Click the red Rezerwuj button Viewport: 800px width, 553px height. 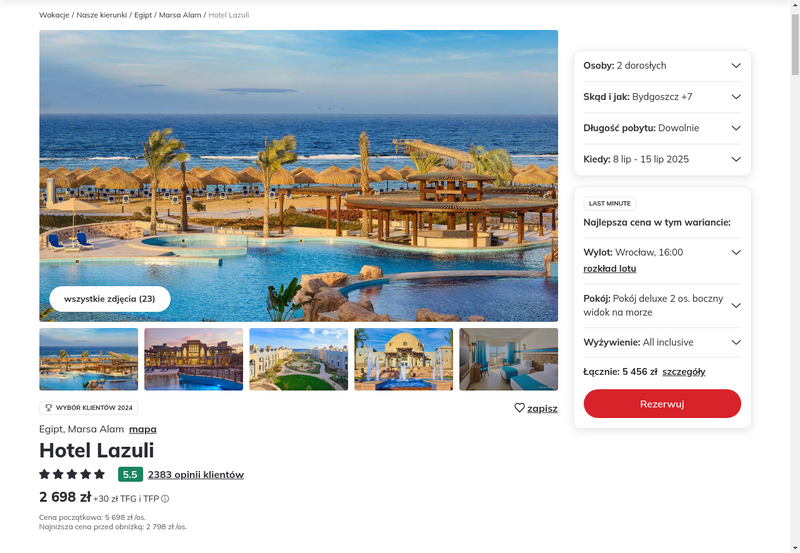[662, 404]
